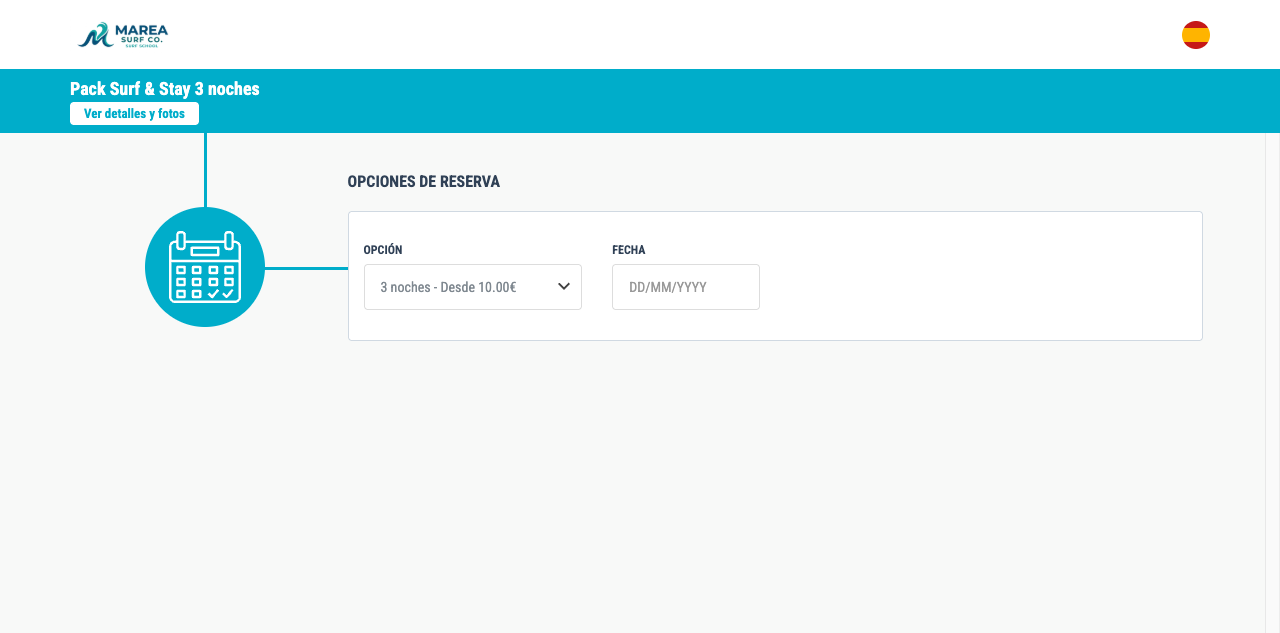The width and height of the screenshot is (1280, 633).
Task: Click the vertical scrollbar track at right
Action: 1272,383
